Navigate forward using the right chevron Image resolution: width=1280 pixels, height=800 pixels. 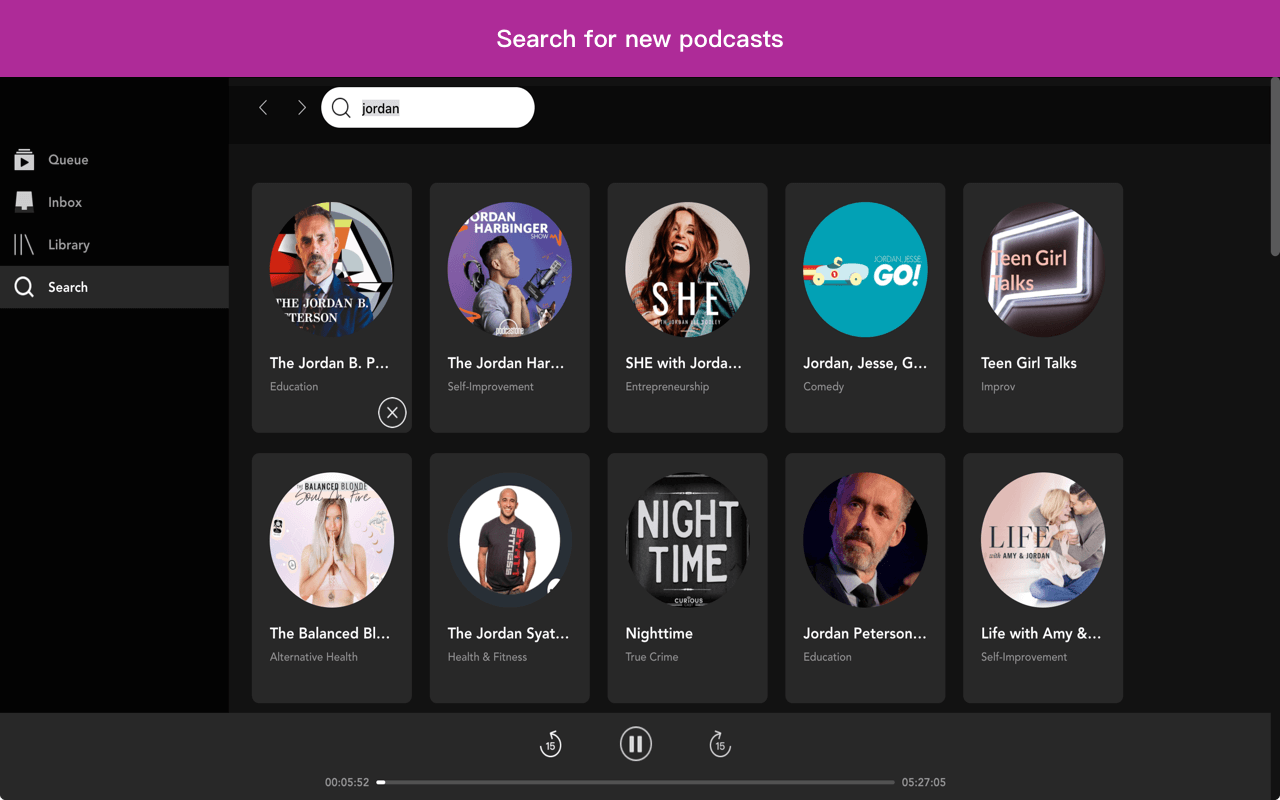[302, 107]
